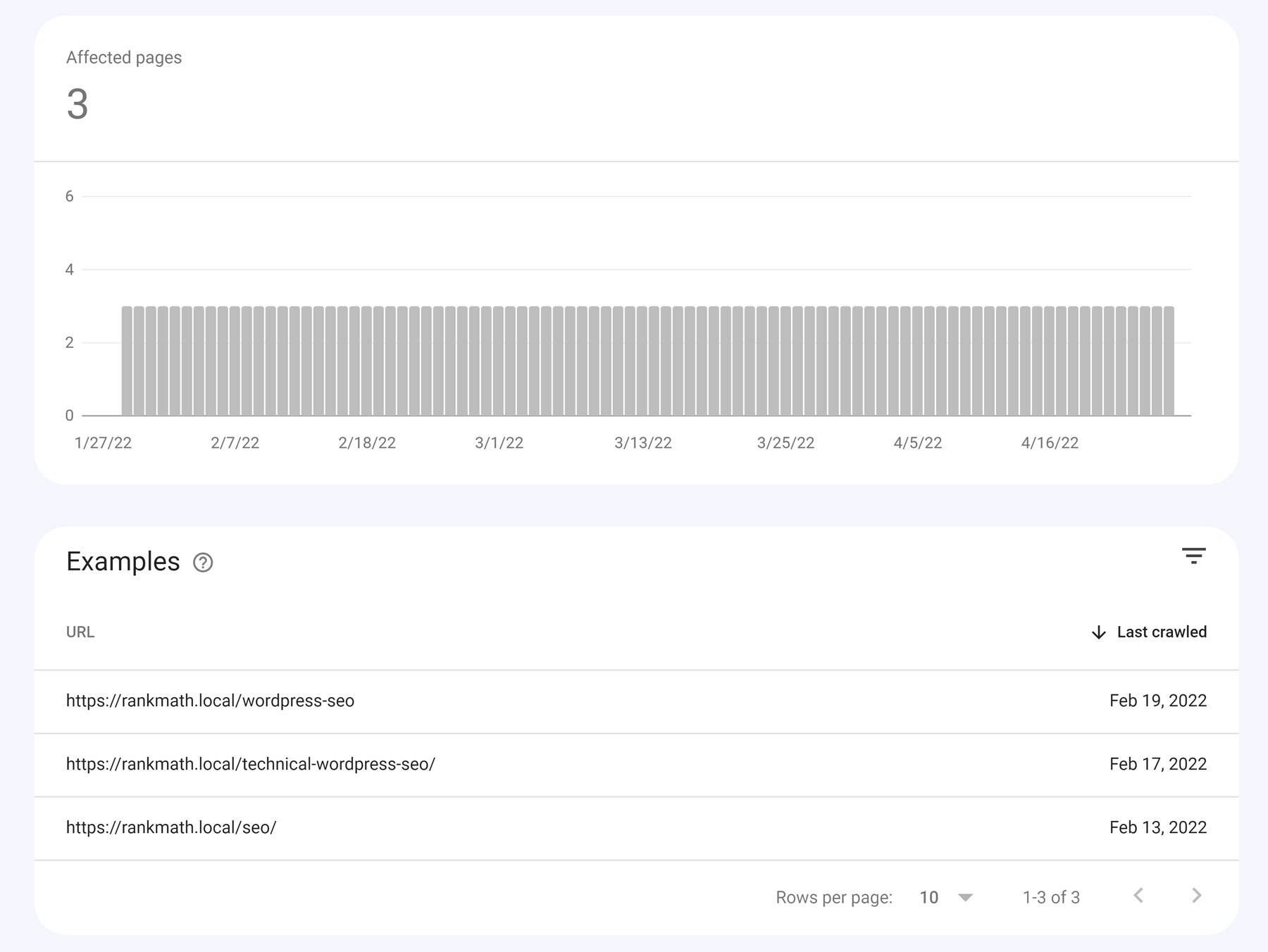This screenshot has height=952, width=1268.
Task: Sort by the Last crawled column header
Action: point(1162,632)
